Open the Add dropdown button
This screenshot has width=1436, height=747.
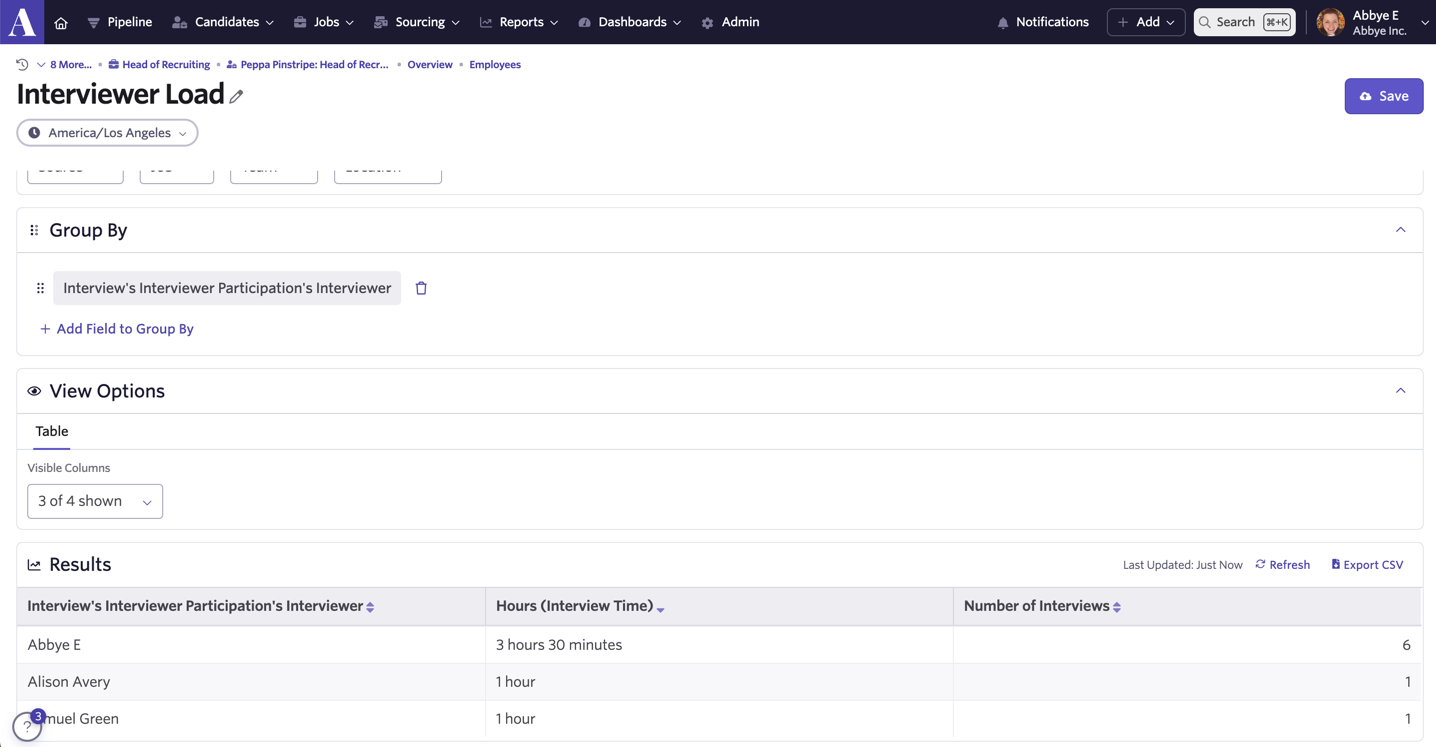coord(1146,22)
